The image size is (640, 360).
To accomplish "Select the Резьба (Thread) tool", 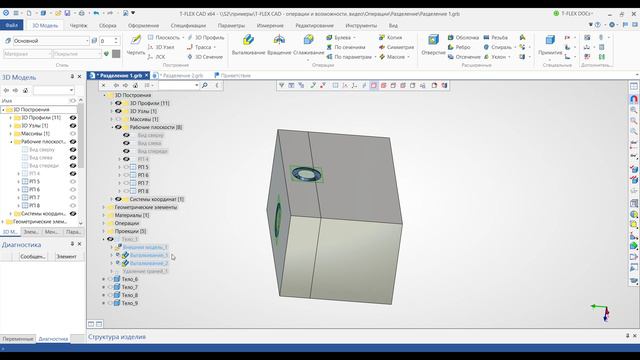I will click(496, 37).
